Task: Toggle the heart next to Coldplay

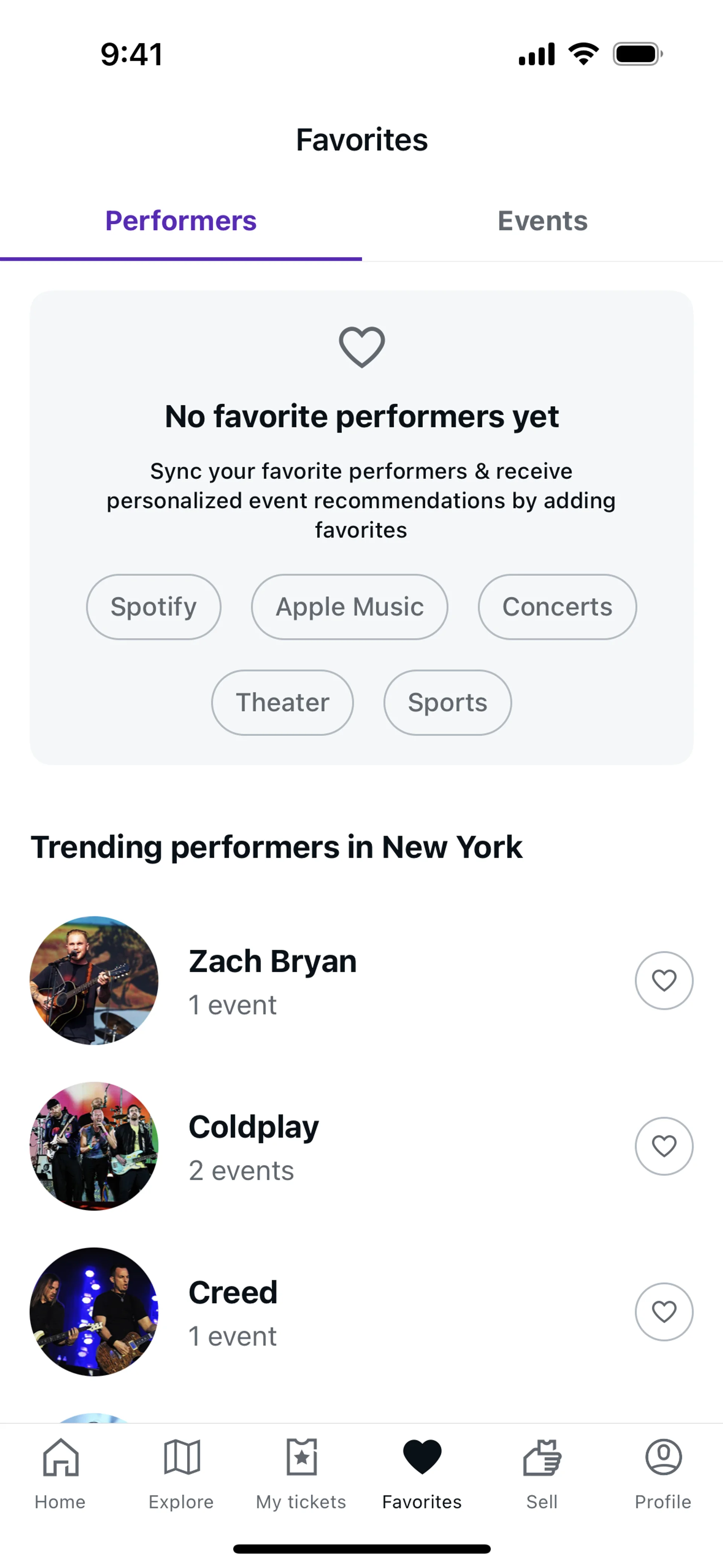Action: tap(664, 1146)
